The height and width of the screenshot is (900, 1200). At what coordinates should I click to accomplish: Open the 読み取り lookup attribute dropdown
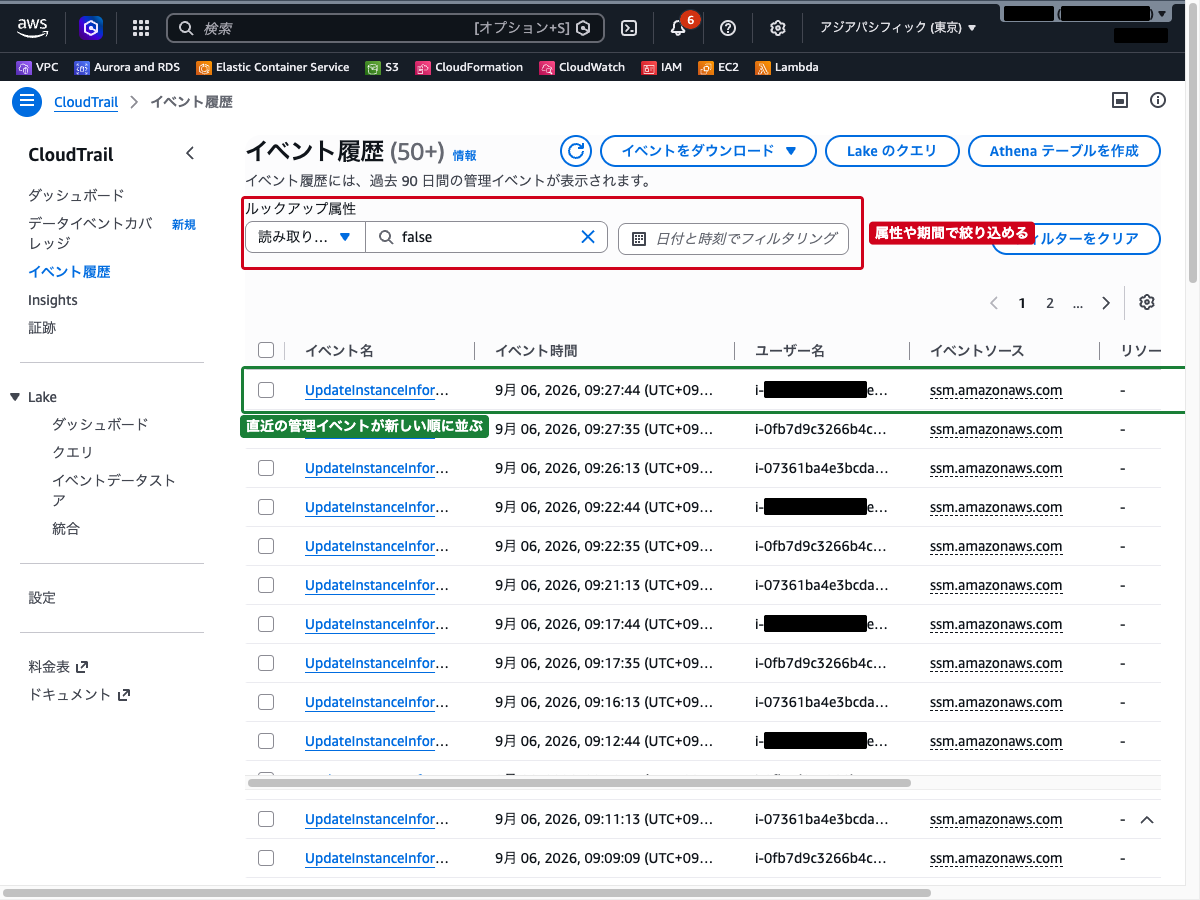(x=305, y=237)
